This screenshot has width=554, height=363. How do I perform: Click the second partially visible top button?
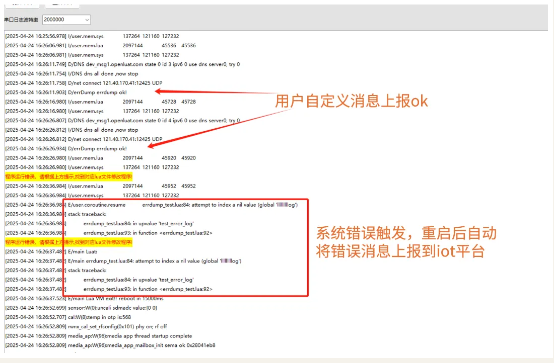point(62,4)
